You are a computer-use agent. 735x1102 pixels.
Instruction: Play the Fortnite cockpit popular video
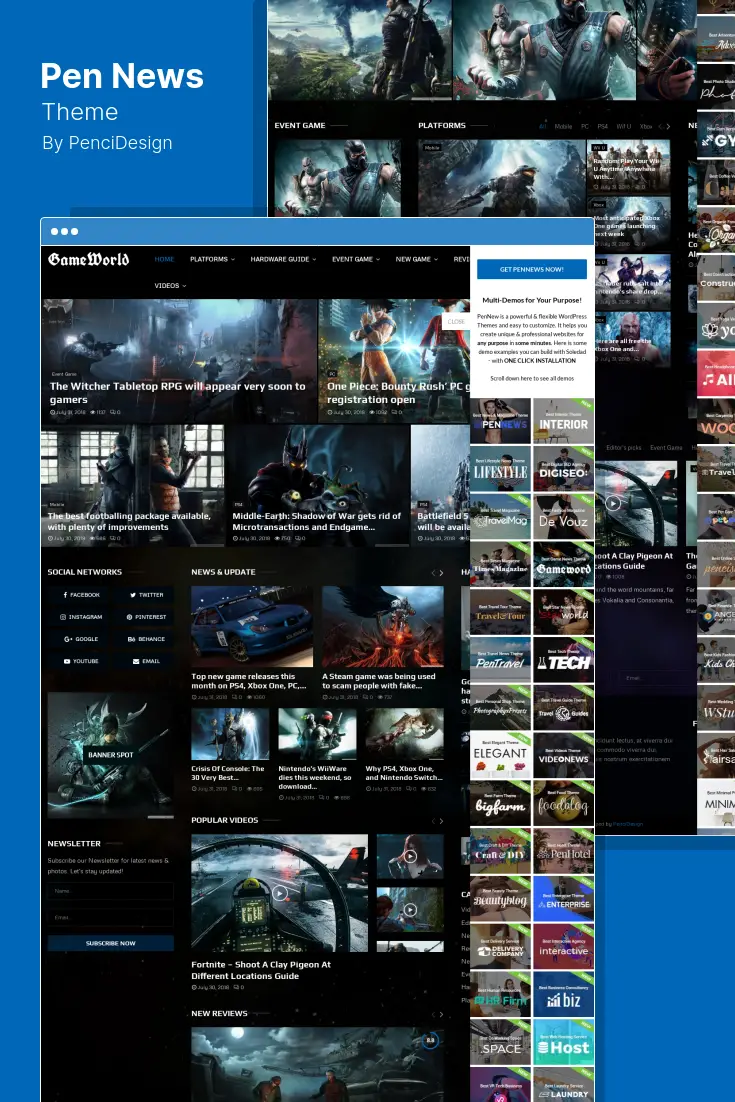coord(280,893)
